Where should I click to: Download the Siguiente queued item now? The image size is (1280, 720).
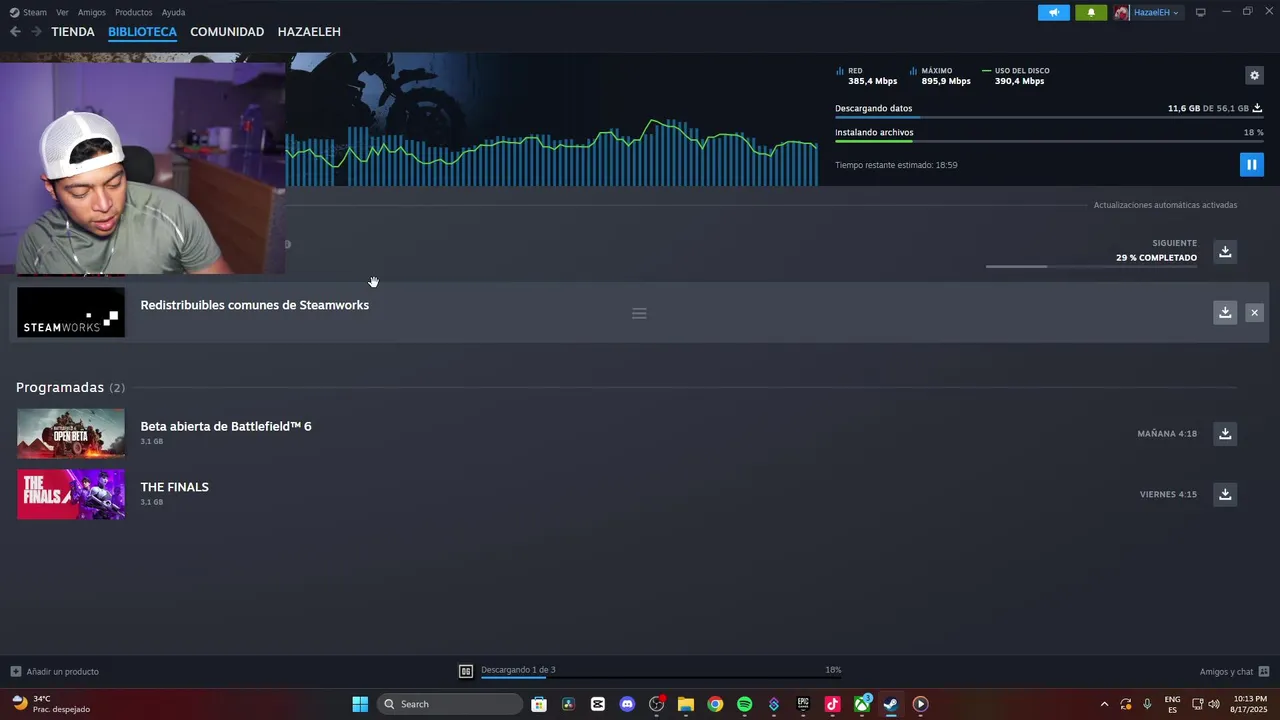pyautogui.click(x=1225, y=252)
